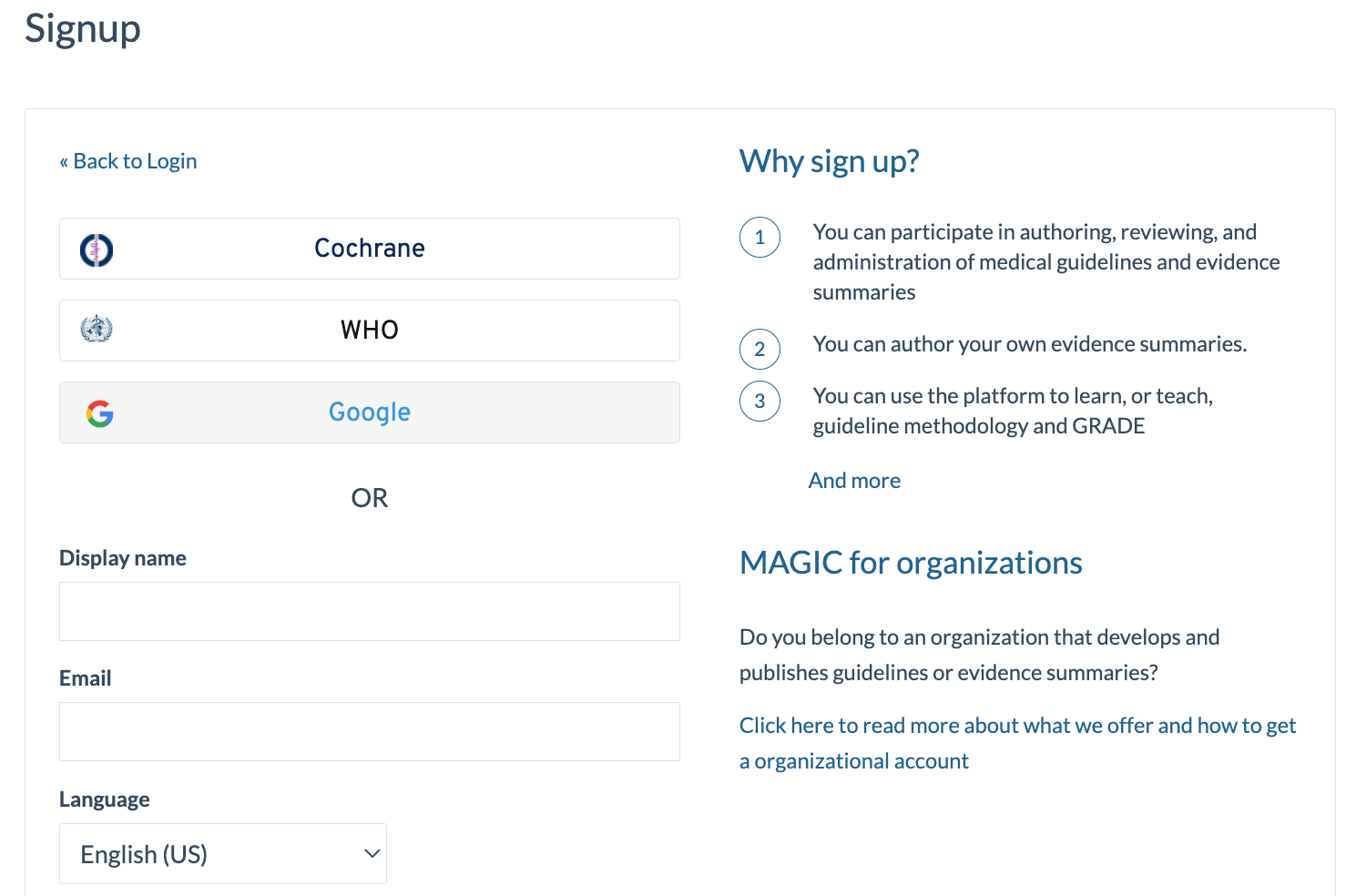Sign up with Cochrane button

pyautogui.click(x=370, y=249)
